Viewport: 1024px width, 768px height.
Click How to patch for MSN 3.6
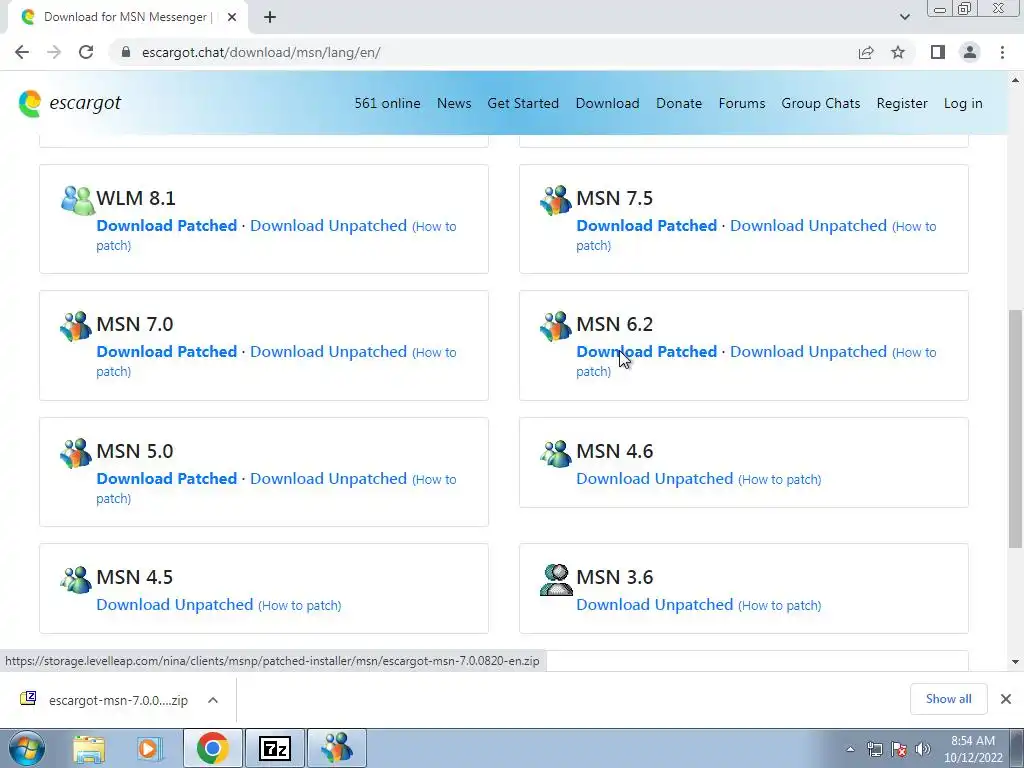pos(780,605)
